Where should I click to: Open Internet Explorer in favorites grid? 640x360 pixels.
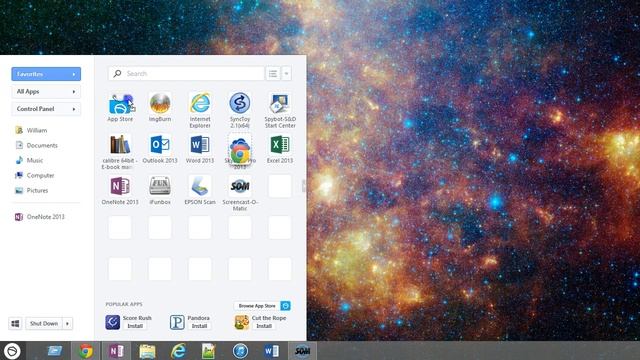pyautogui.click(x=200, y=103)
